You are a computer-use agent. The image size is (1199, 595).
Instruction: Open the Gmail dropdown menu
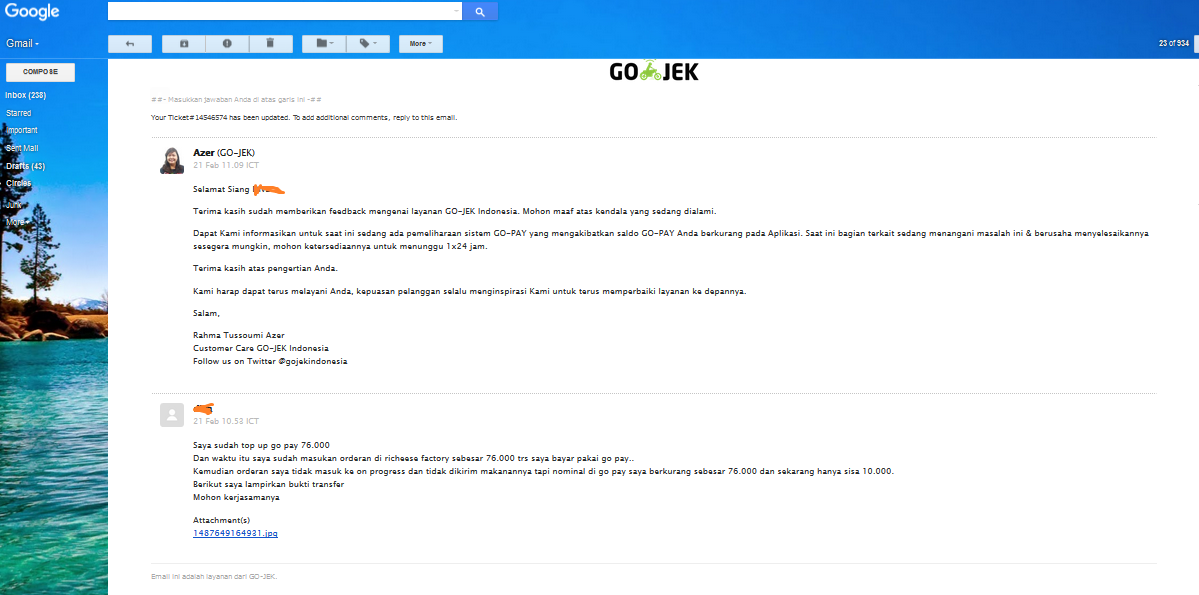point(22,44)
